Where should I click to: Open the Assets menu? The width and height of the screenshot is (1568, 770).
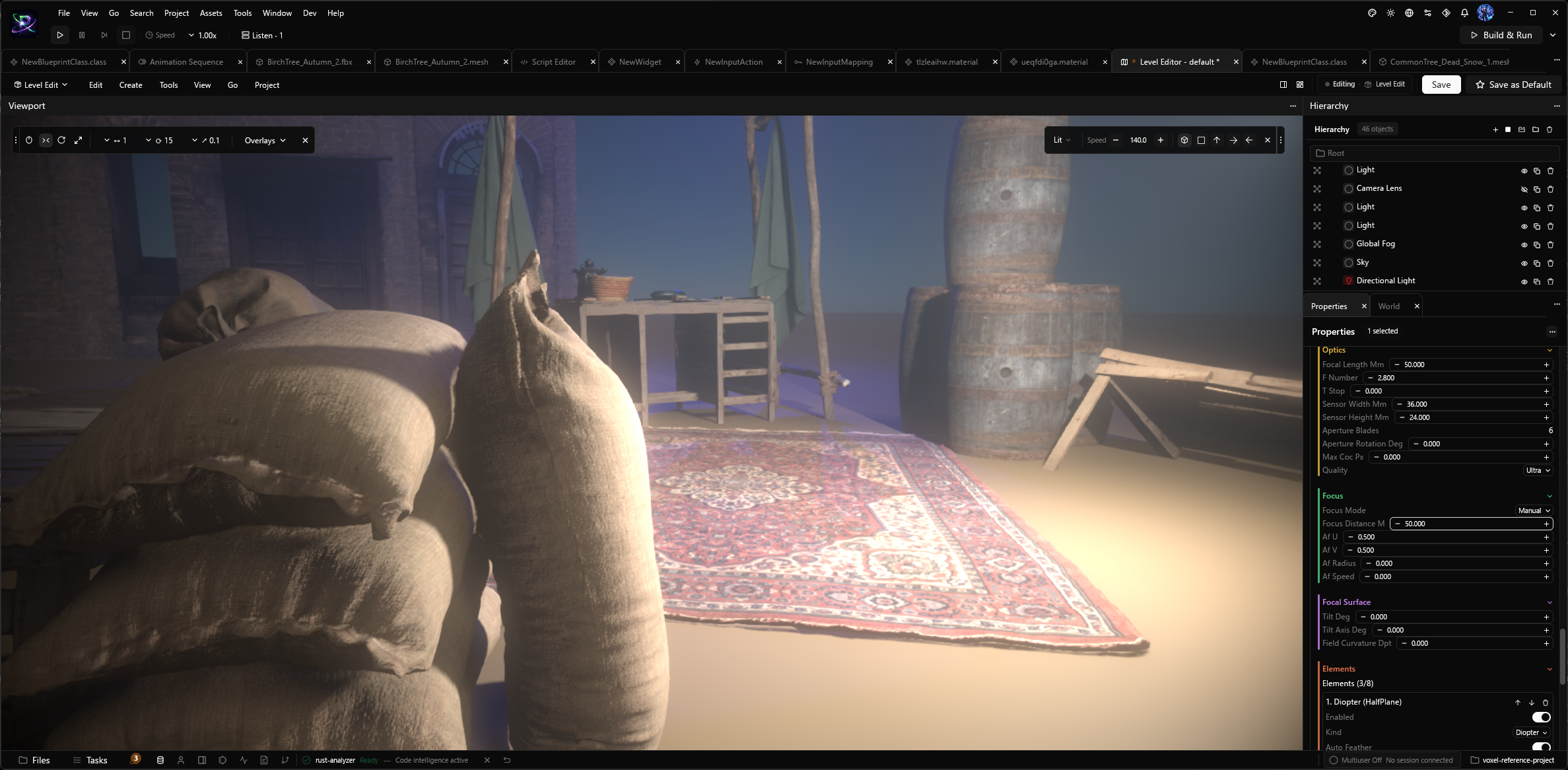pos(211,13)
